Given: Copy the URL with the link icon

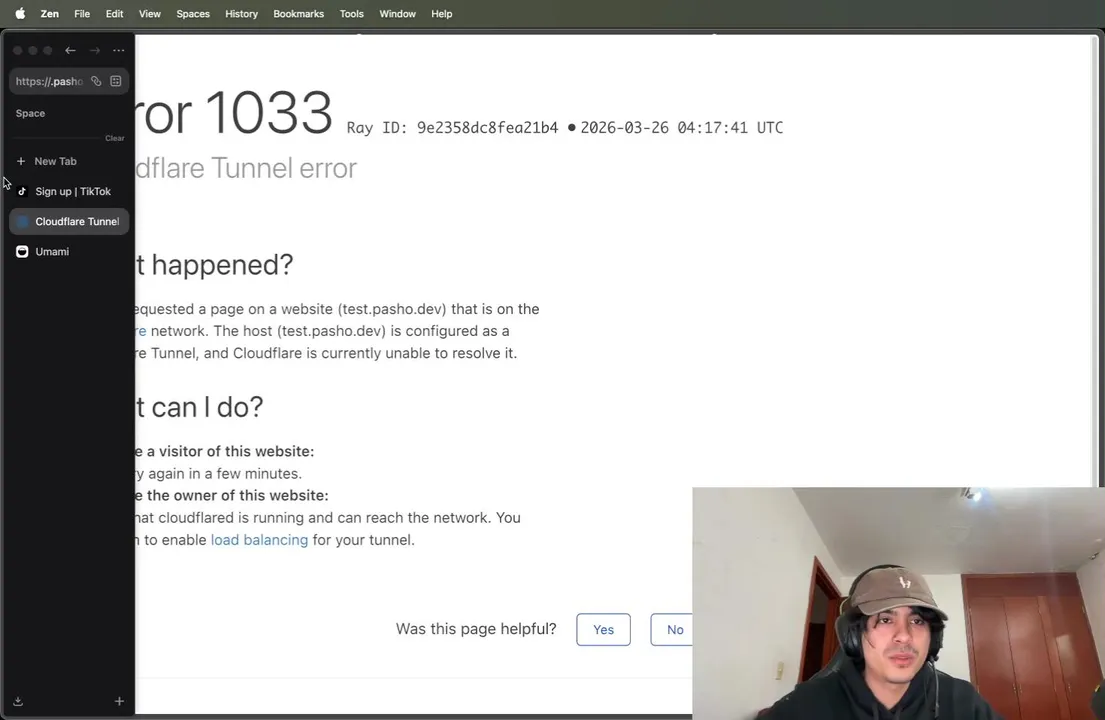Looking at the screenshot, I should click(96, 81).
